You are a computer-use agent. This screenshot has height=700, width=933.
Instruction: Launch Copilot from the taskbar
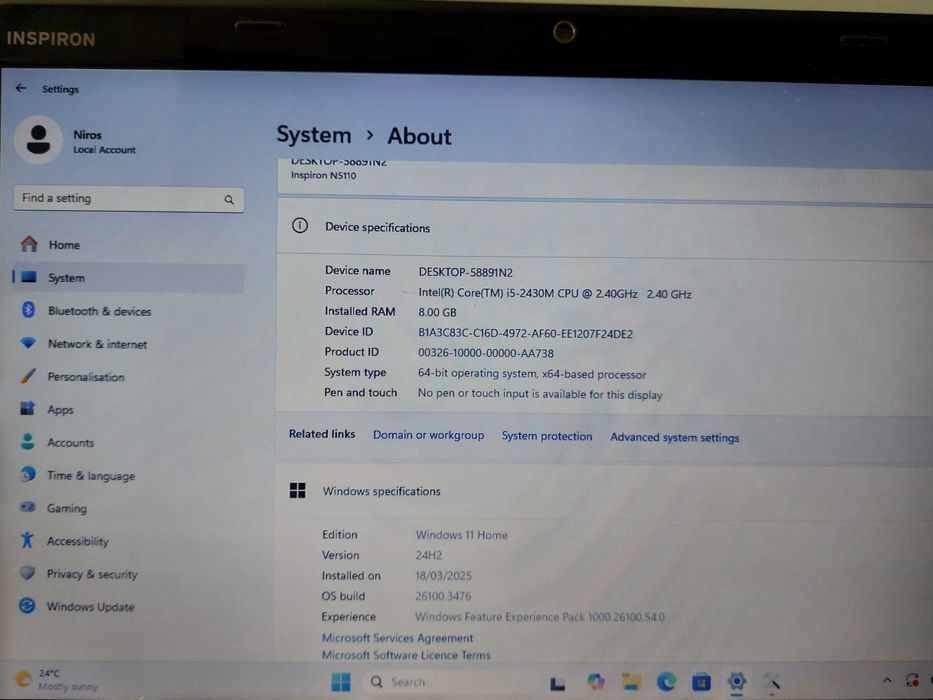(595, 681)
